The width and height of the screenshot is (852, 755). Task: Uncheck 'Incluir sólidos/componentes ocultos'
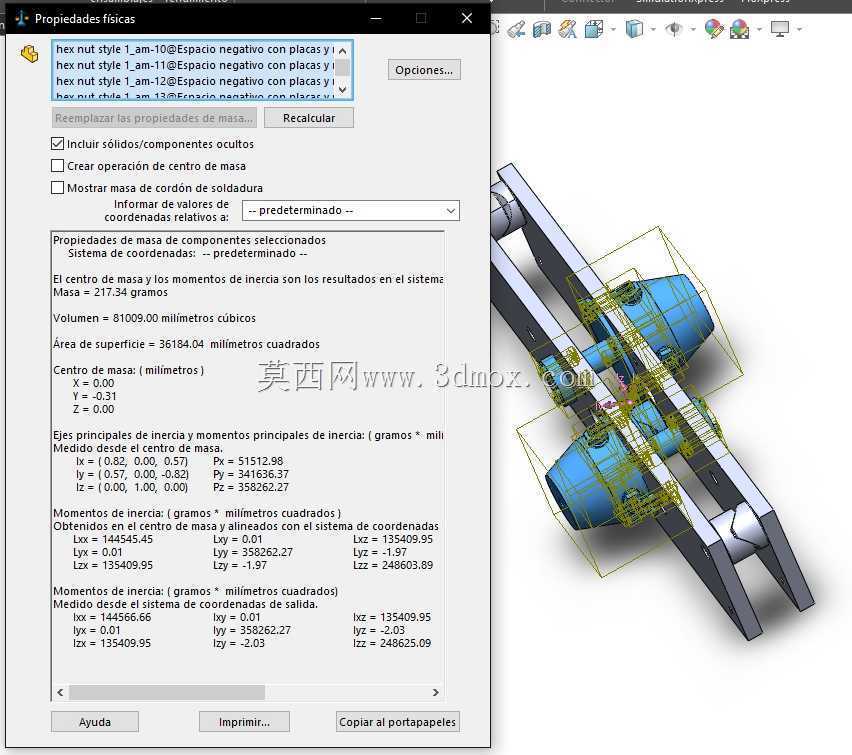(x=57, y=144)
